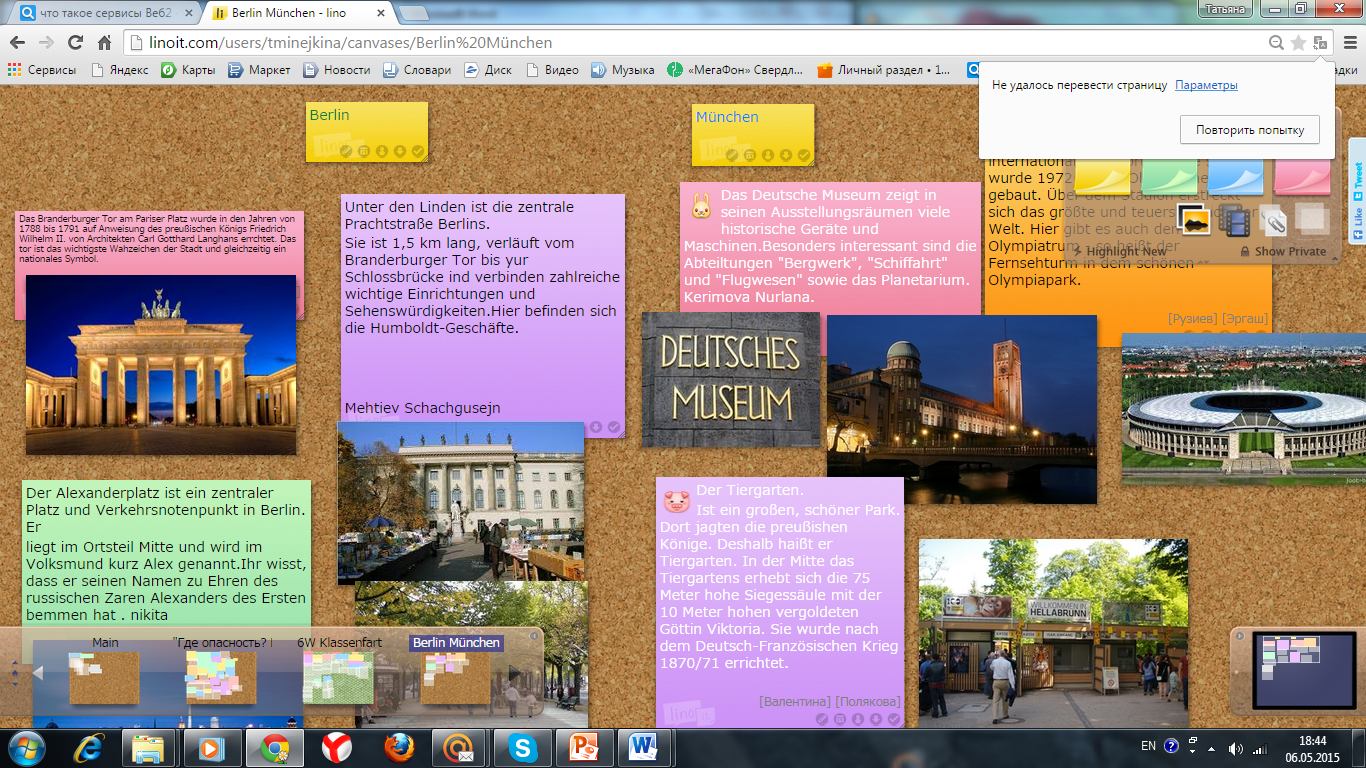Add a new green sticky note

[x=1169, y=178]
